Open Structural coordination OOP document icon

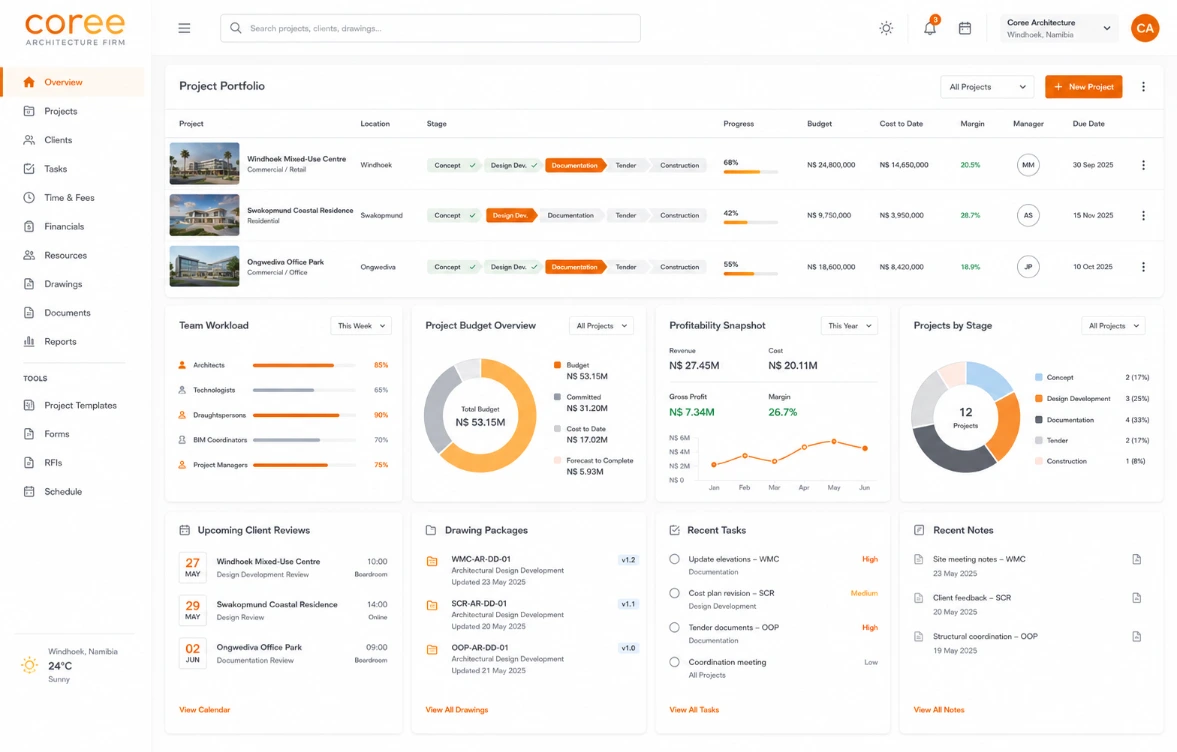1136,636
